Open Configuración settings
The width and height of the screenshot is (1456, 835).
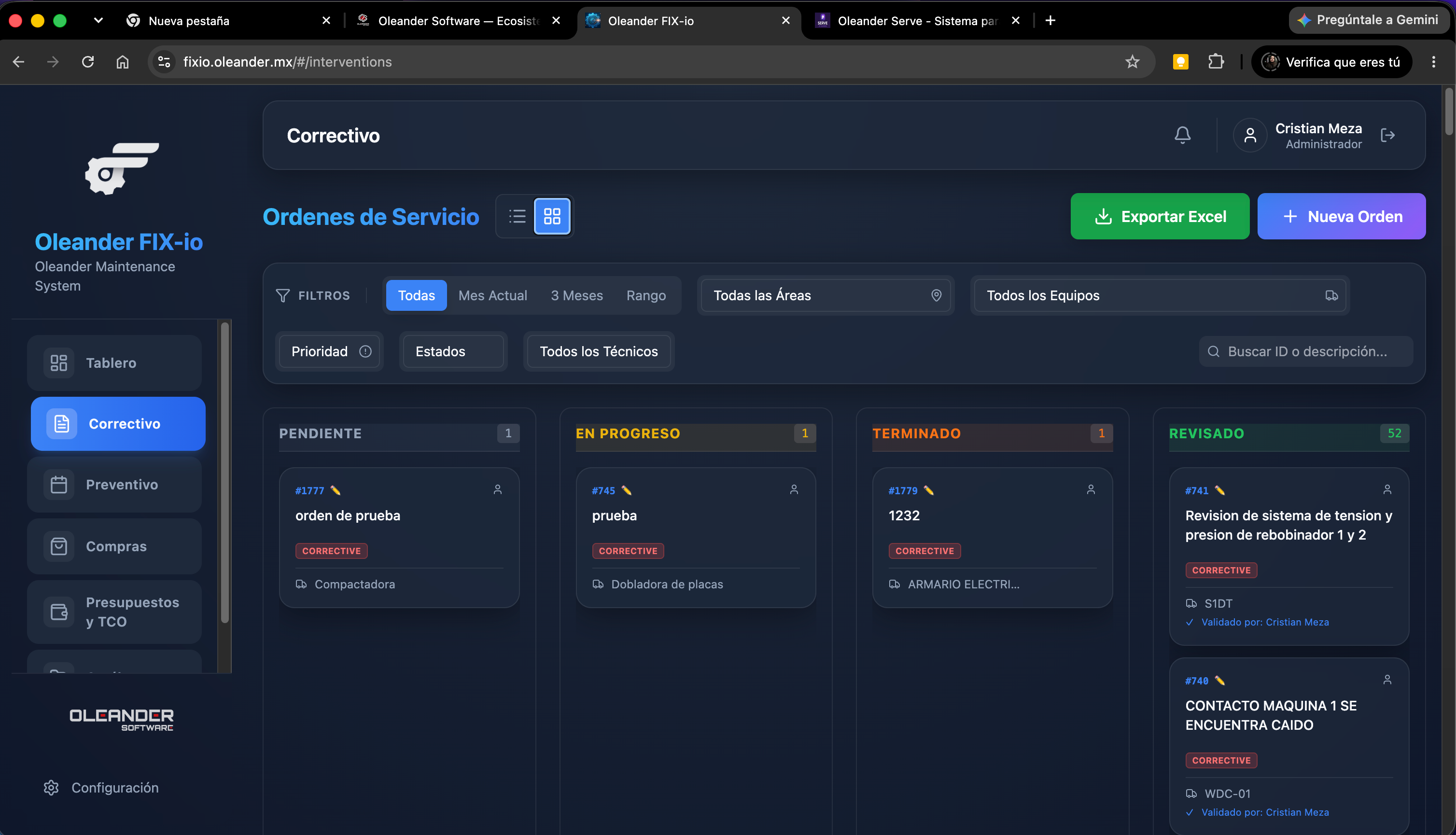(101, 788)
